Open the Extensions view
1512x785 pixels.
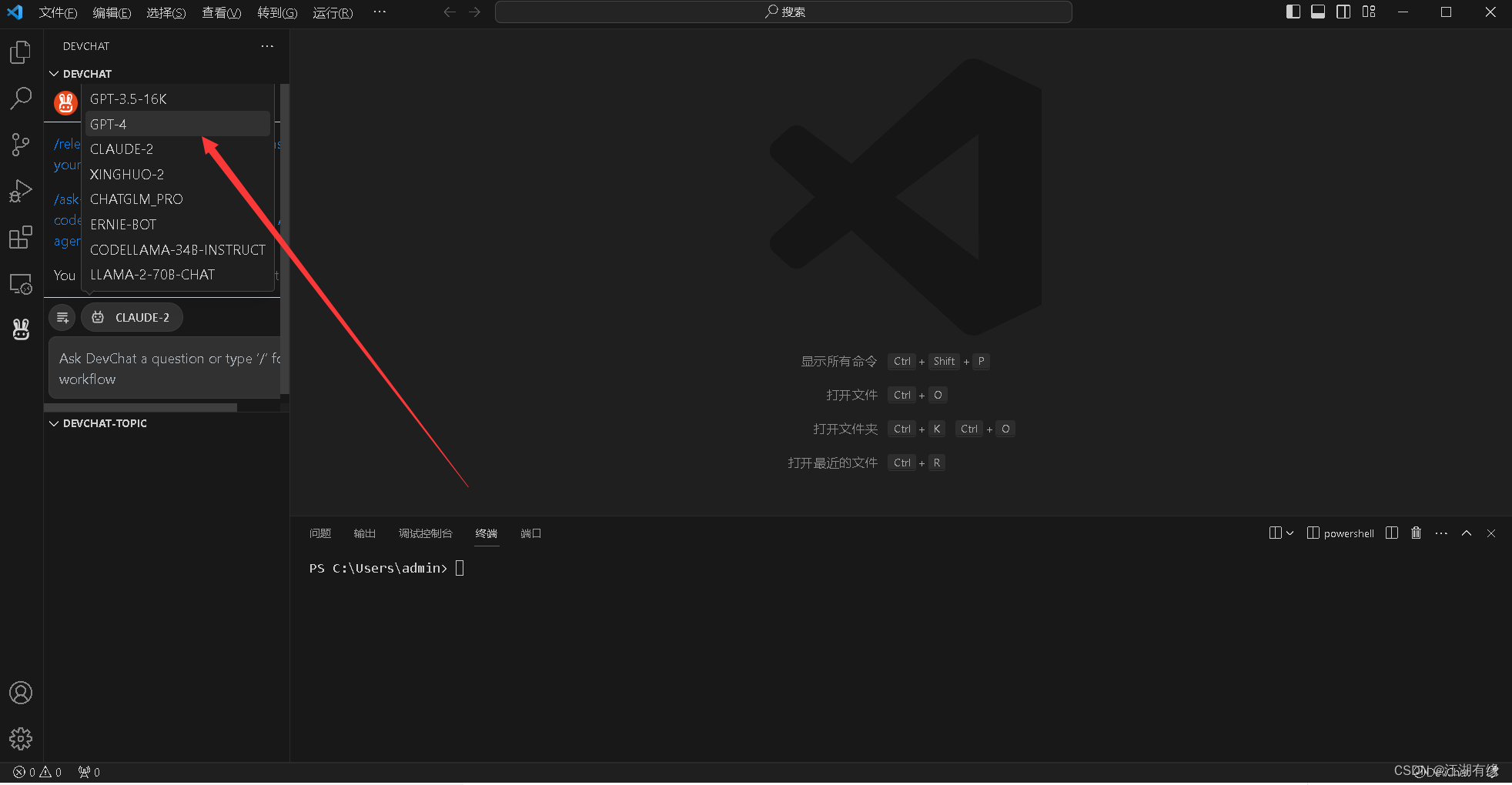tap(21, 237)
